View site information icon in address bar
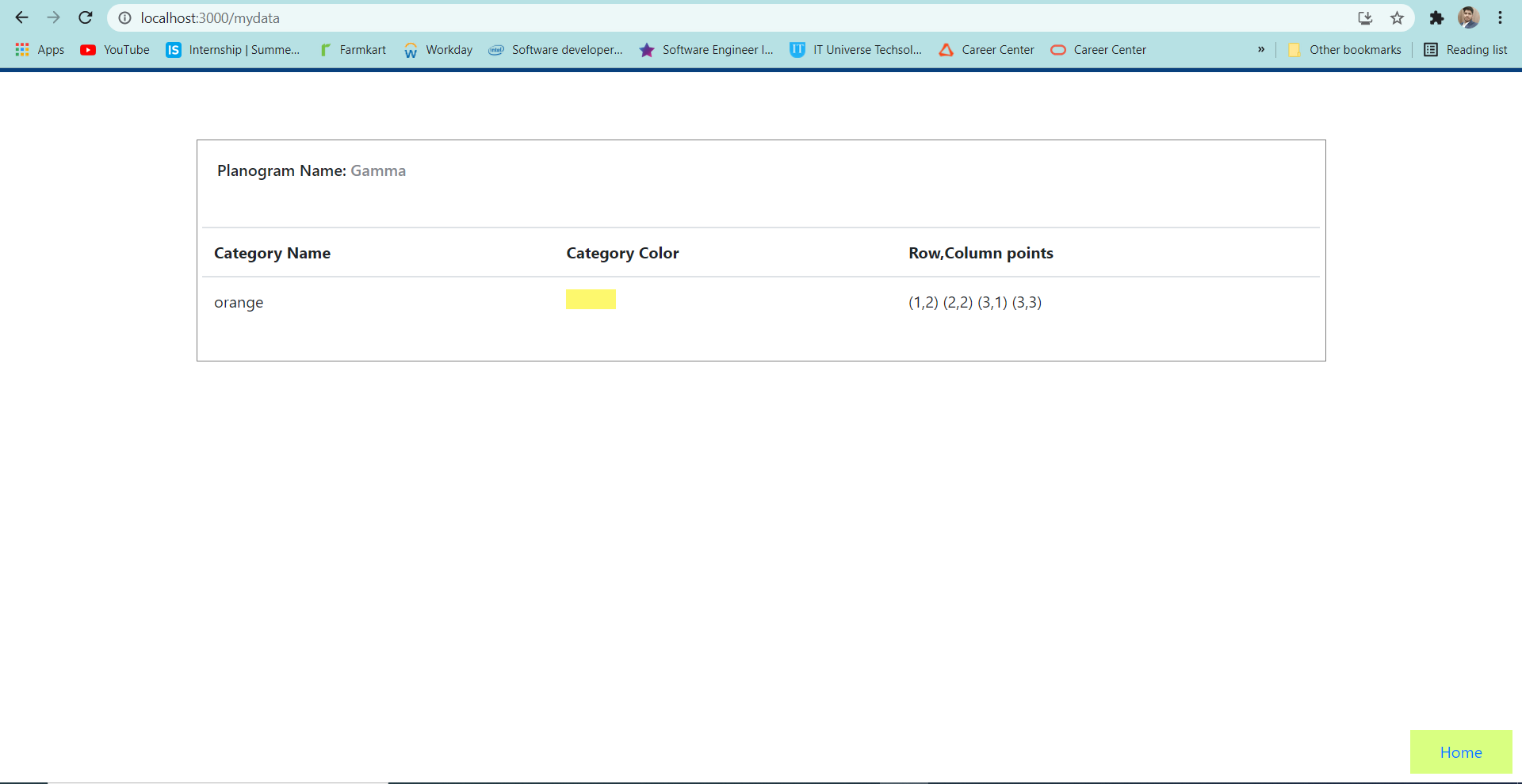1522x784 pixels. point(124,17)
